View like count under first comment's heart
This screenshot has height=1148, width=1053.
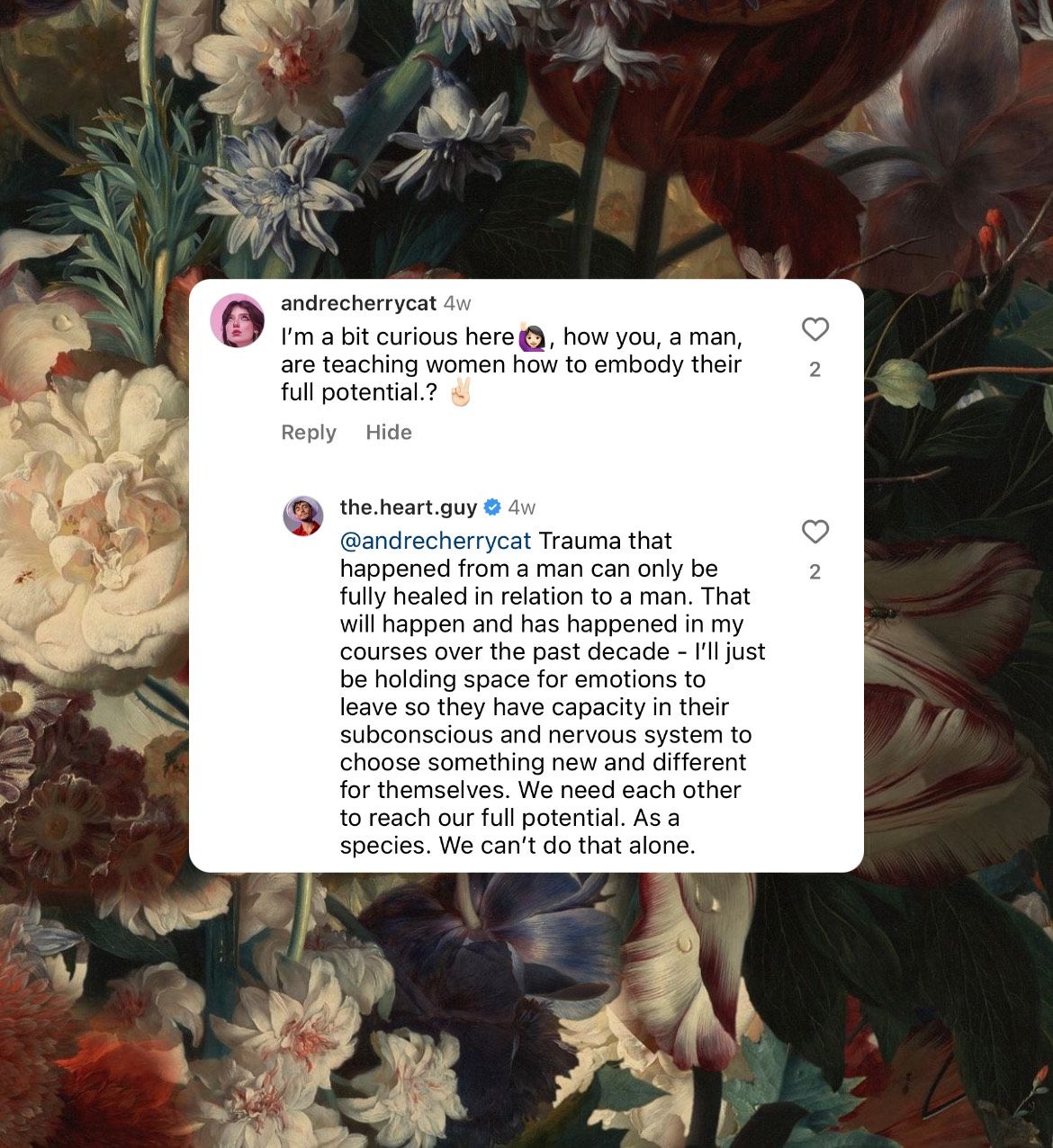pos(815,370)
